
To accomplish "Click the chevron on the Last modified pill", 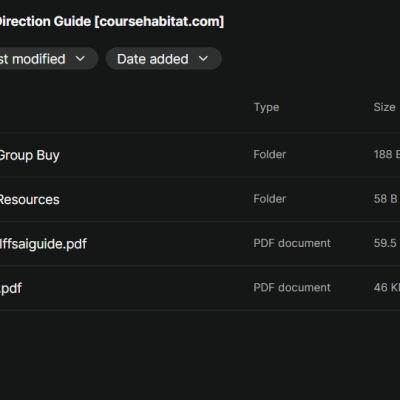I will [80, 59].
